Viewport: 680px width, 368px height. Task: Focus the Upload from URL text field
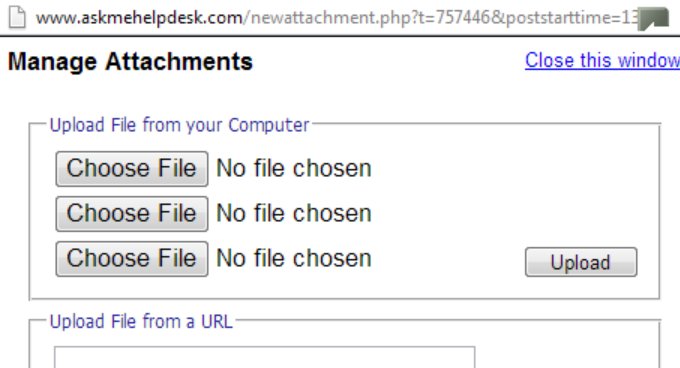pyautogui.click(x=265, y=357)
